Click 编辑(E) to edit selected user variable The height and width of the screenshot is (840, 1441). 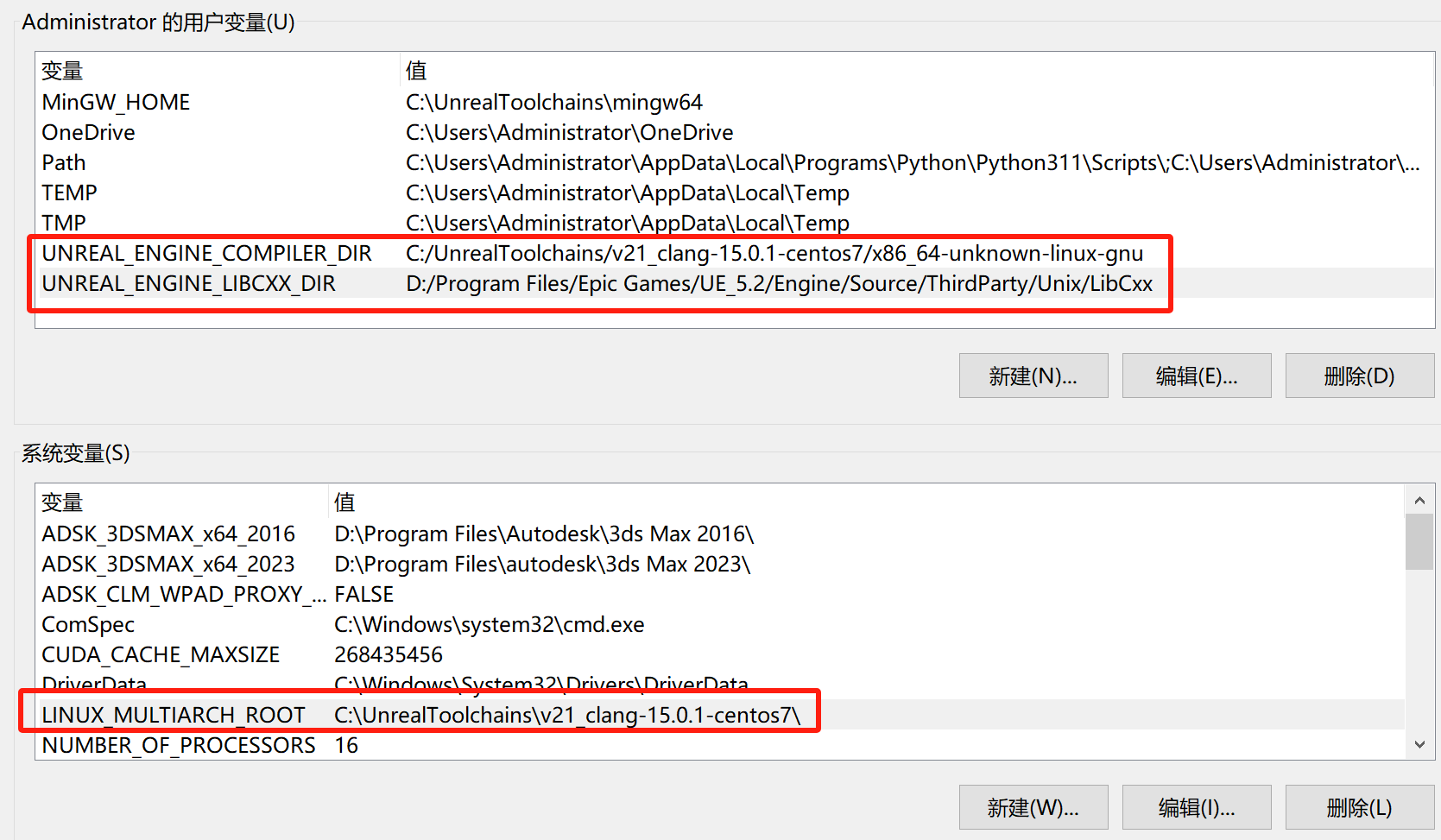(1196, 376)
